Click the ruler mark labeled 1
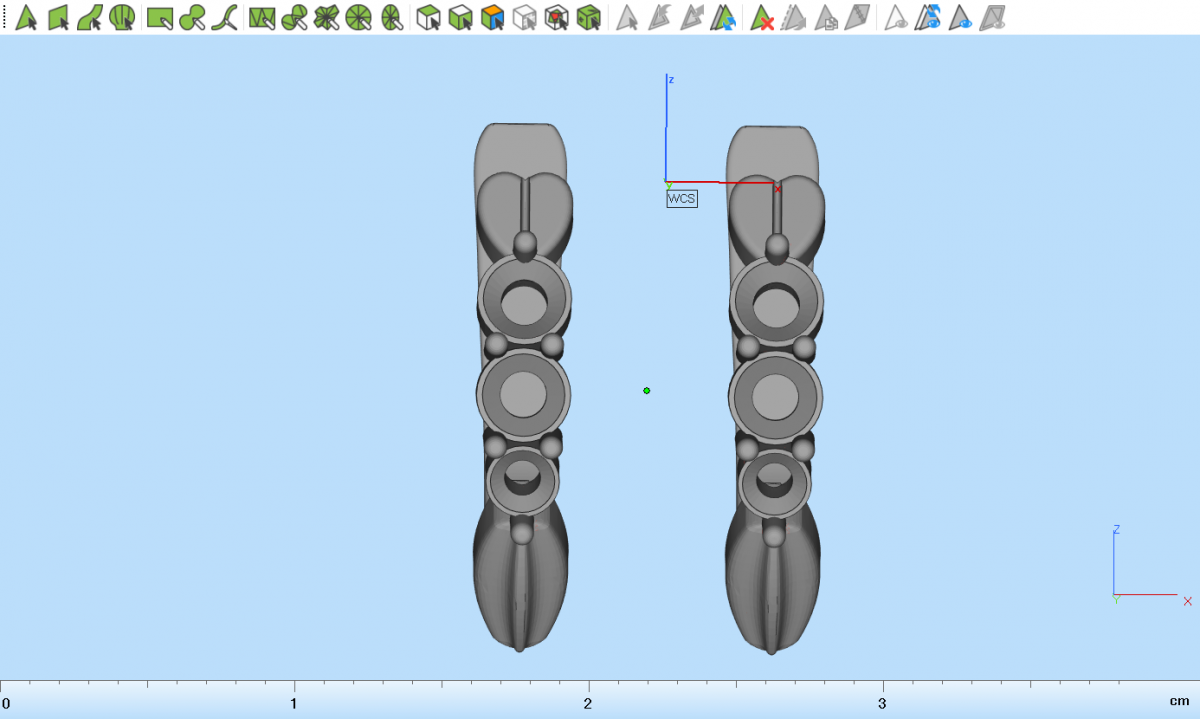 [x=294, y=702]
